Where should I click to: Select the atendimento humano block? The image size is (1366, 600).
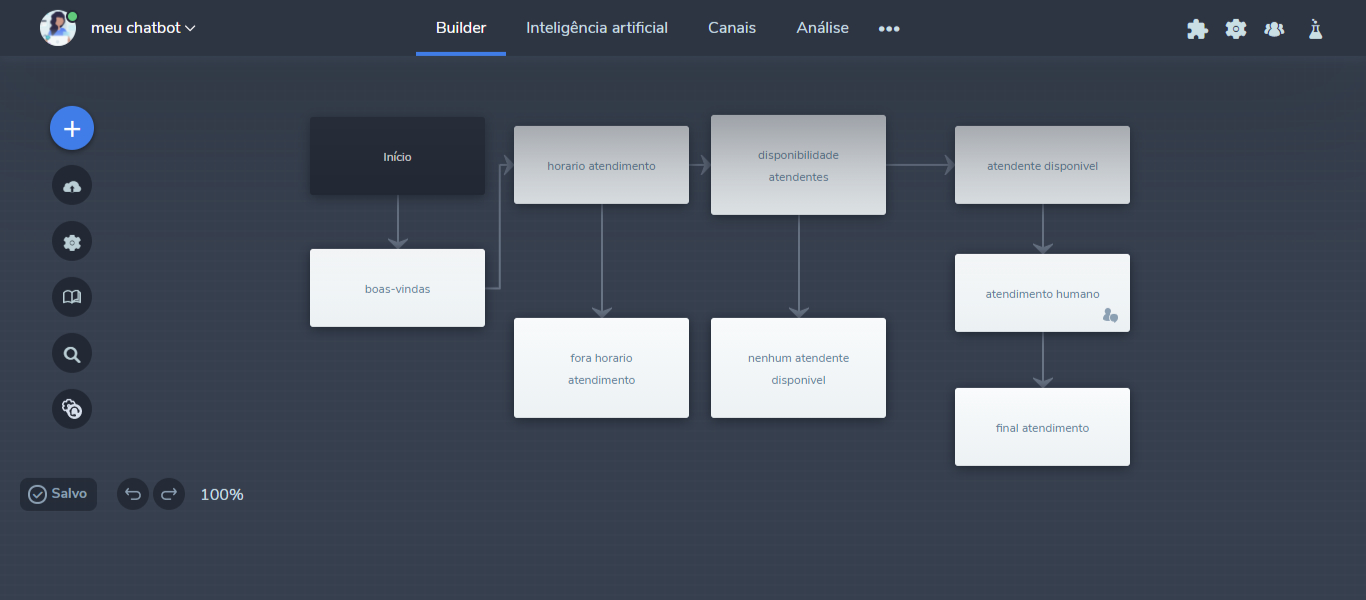click(1042, 294)
